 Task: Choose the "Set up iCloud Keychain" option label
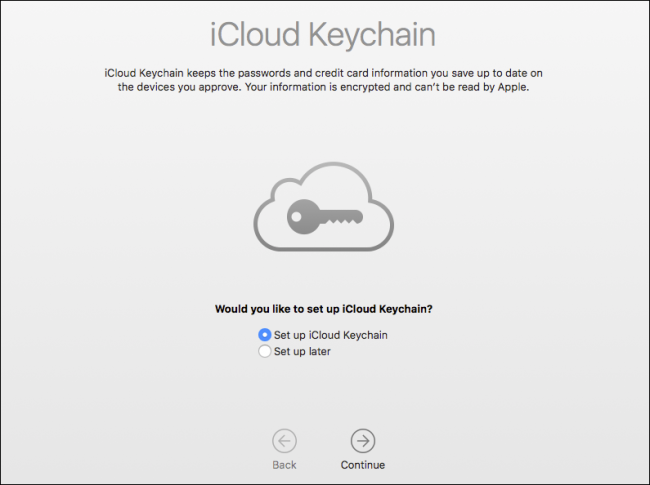point(331,335)
